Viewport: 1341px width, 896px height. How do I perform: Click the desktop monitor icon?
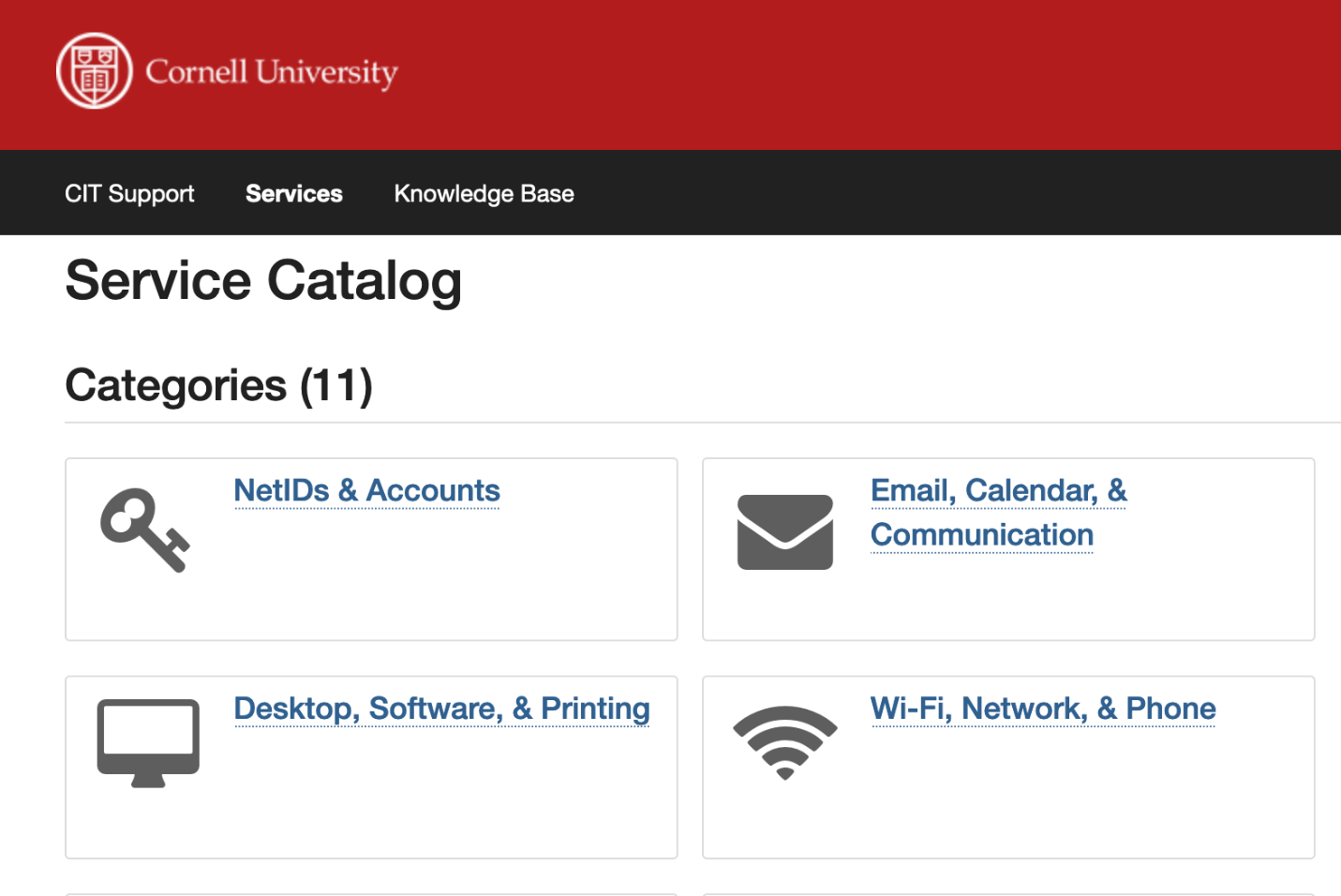point(148,741)
